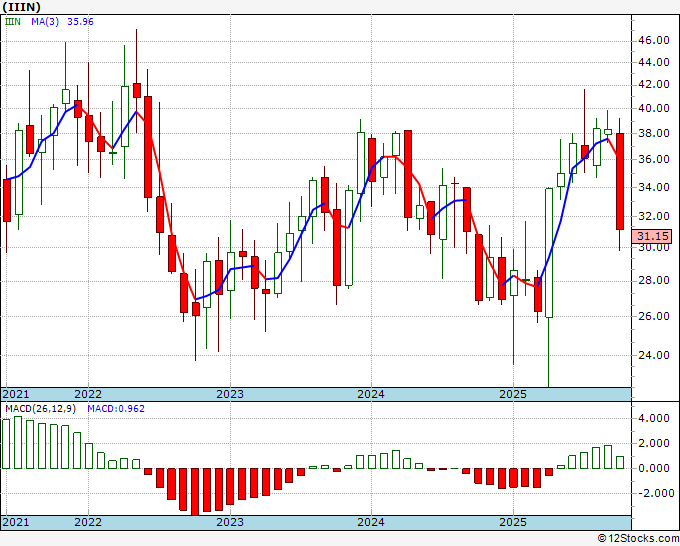The image size is (680, 546).
Task: Click the 26.00 price axis label
Action: click(654, 316)
